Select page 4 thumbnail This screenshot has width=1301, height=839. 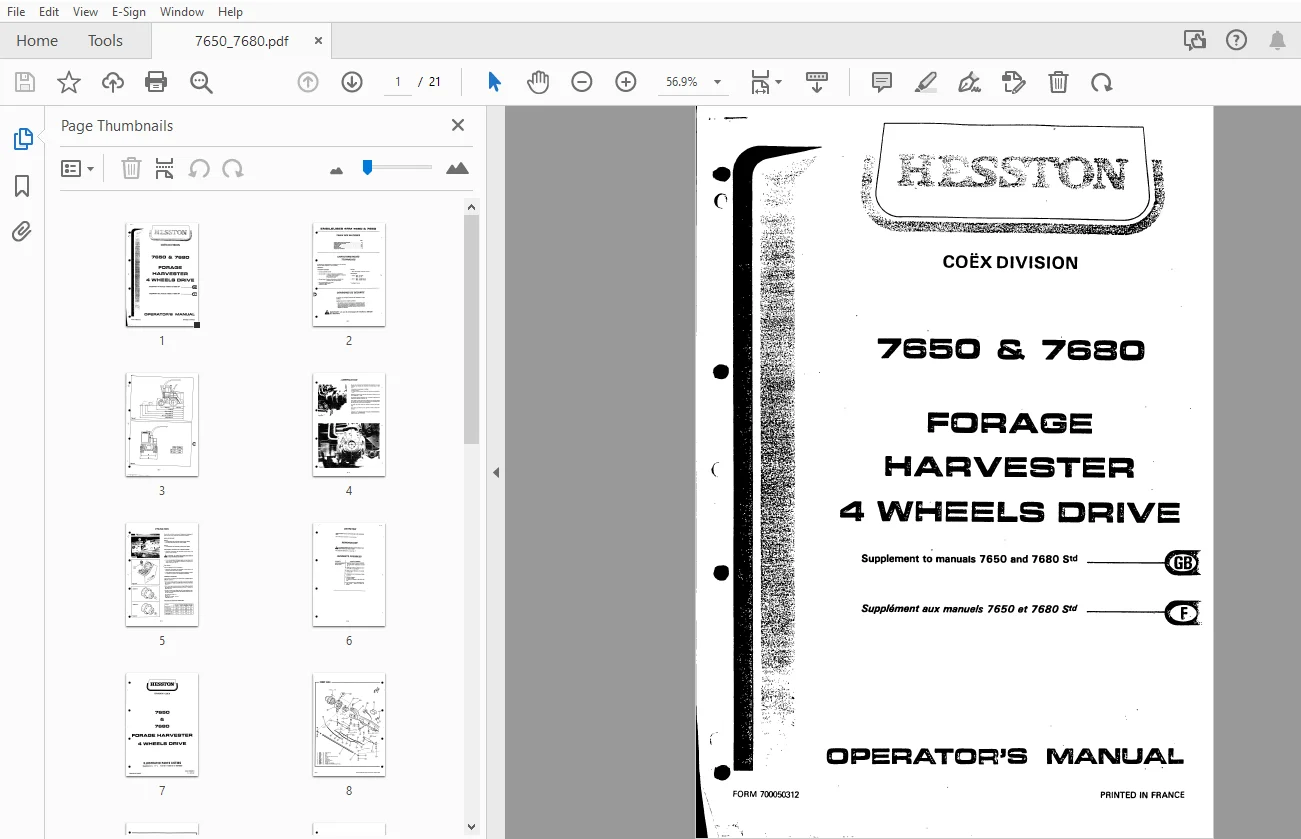pos(349,425)
